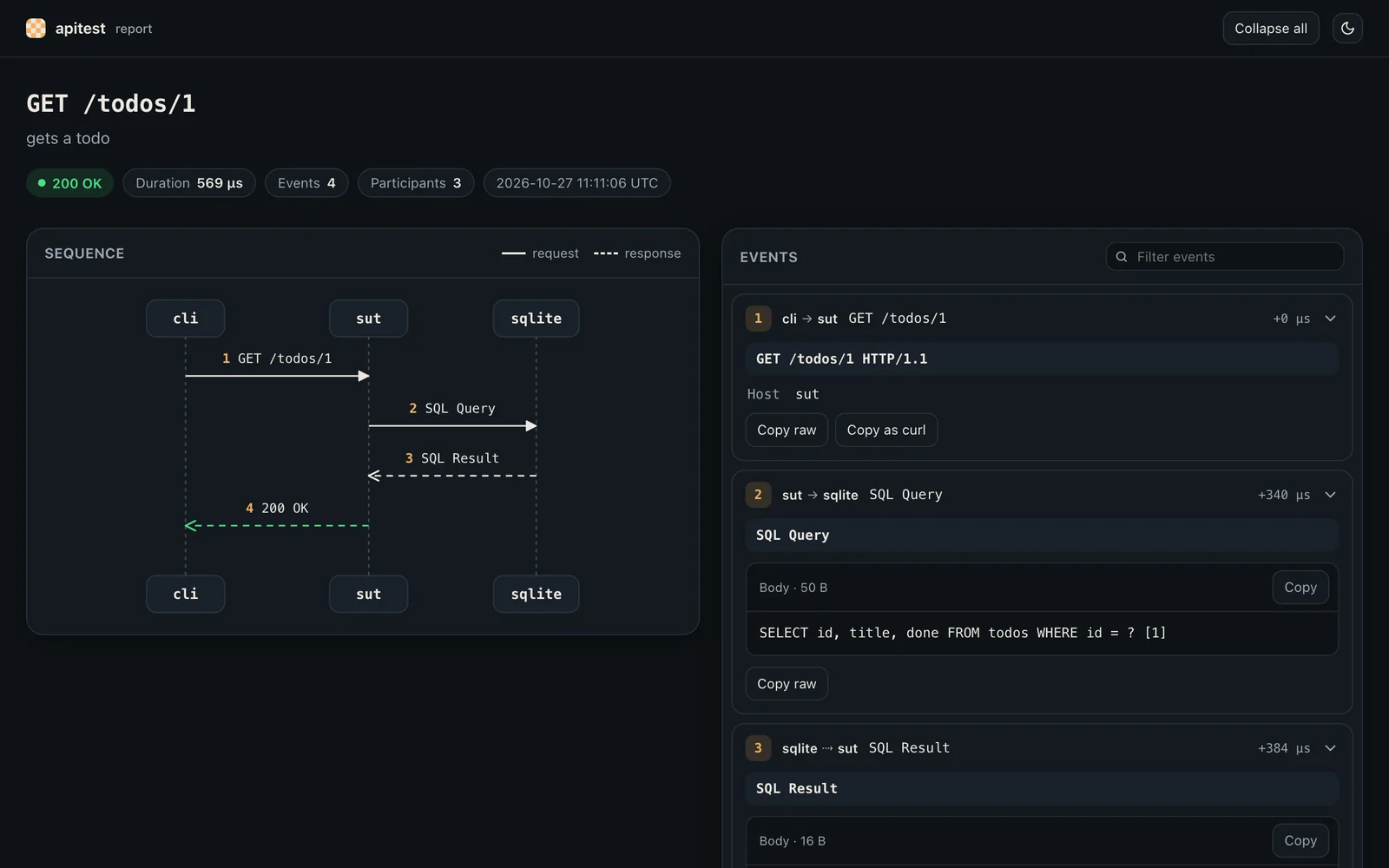Collapse event 3 SQL Result chevron

(1330, 748)
